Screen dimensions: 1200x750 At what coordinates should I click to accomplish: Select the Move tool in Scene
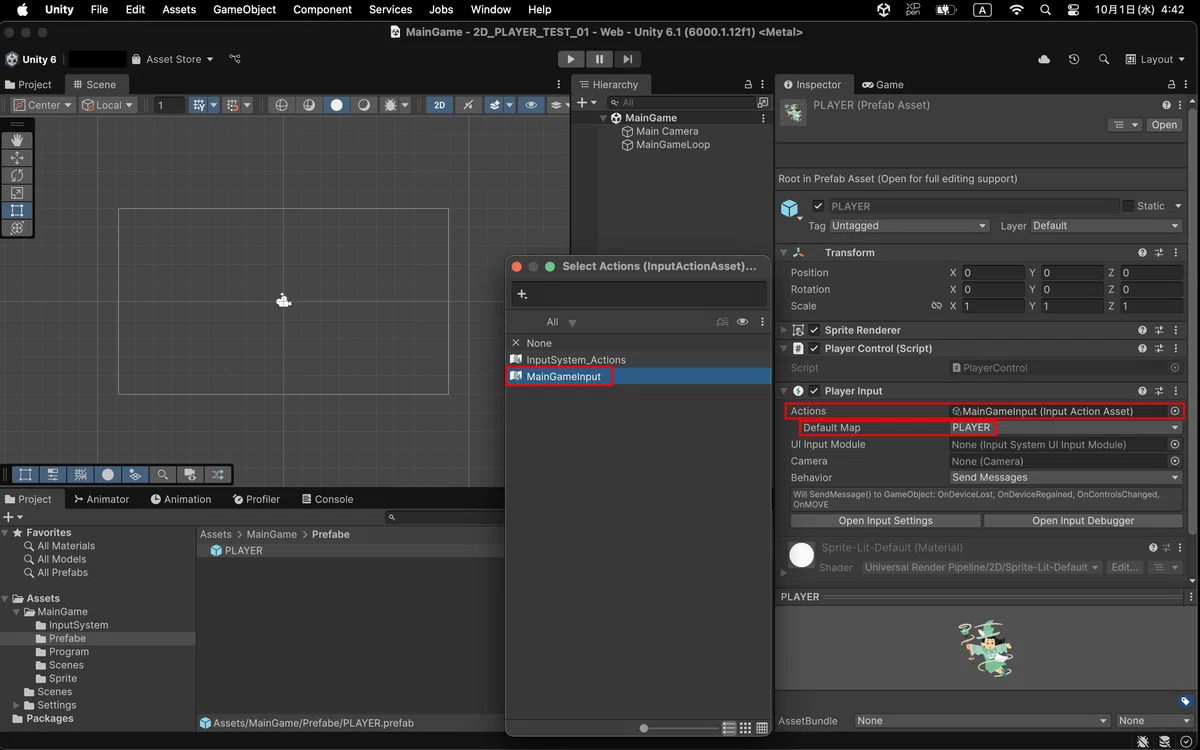(x=17, y=158)
